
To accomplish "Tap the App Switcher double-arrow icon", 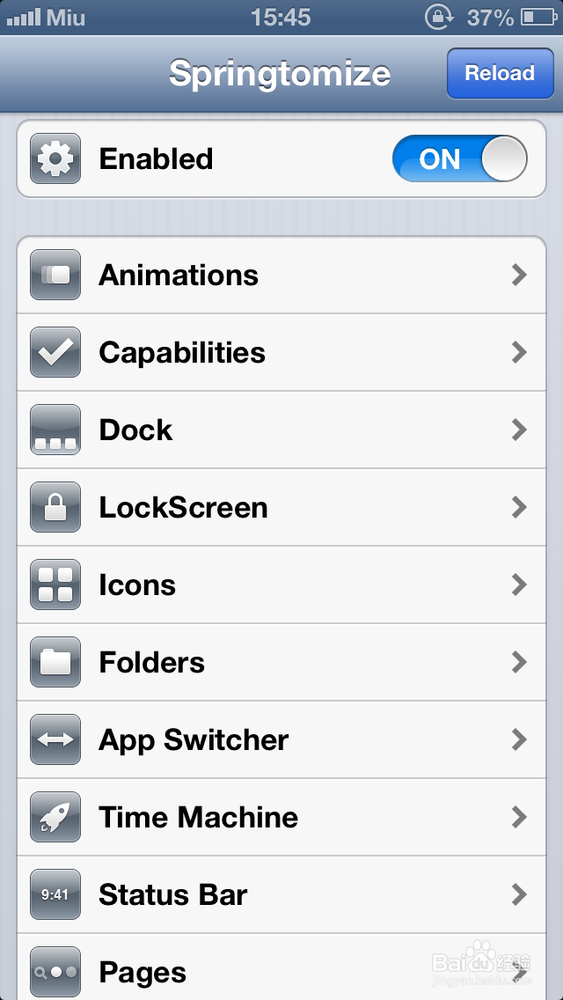I will [55, 740].
